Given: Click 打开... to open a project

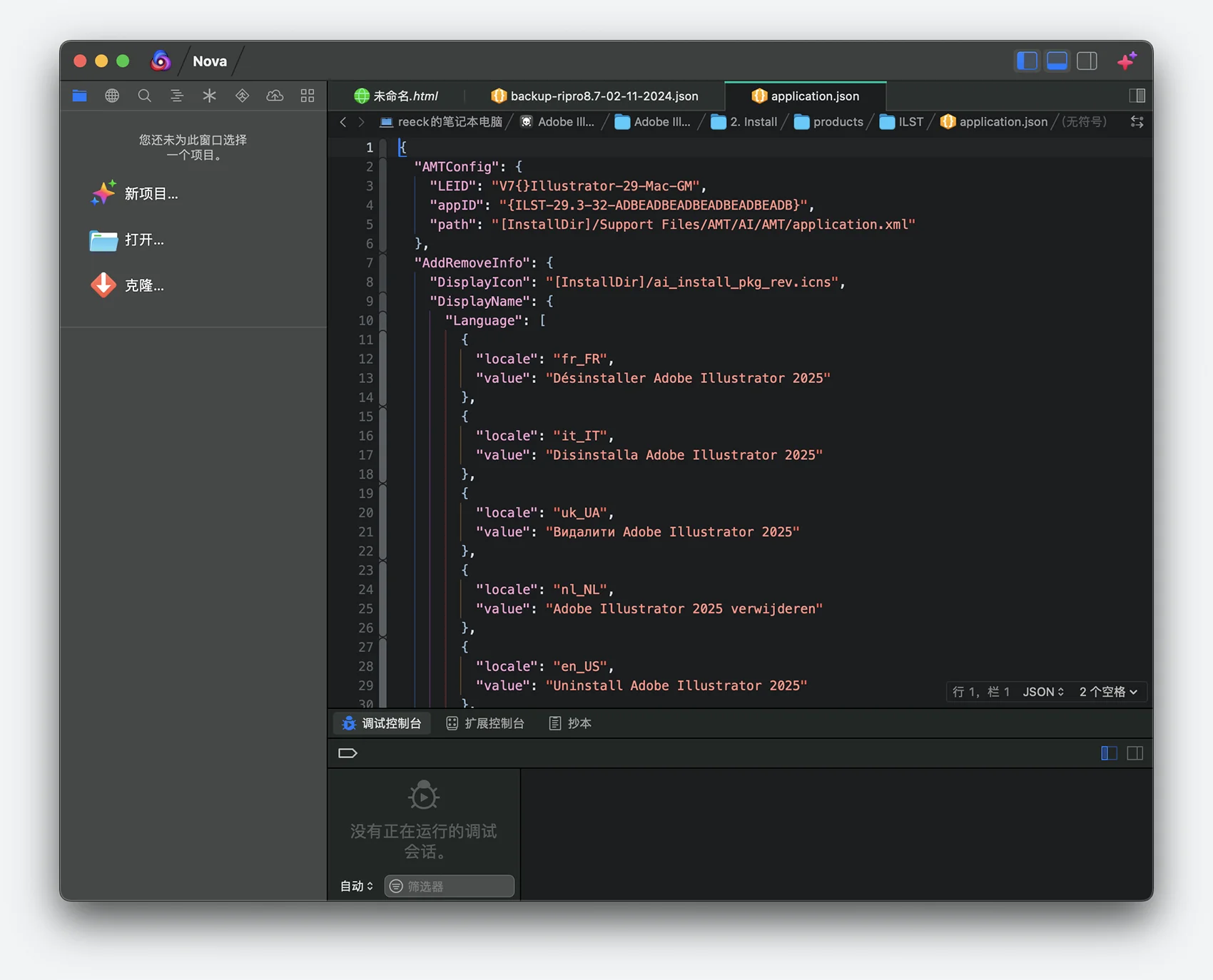Looking at the screenshot, I should coord(127,240).
